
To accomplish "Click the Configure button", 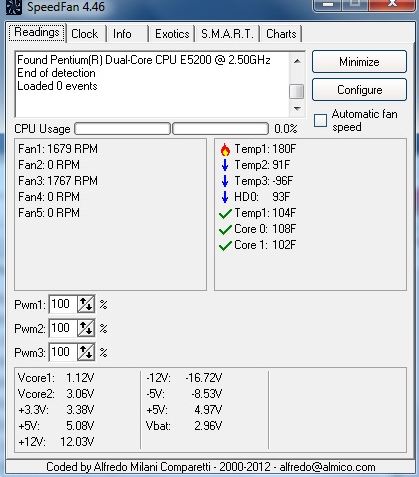I will point(359,90).
